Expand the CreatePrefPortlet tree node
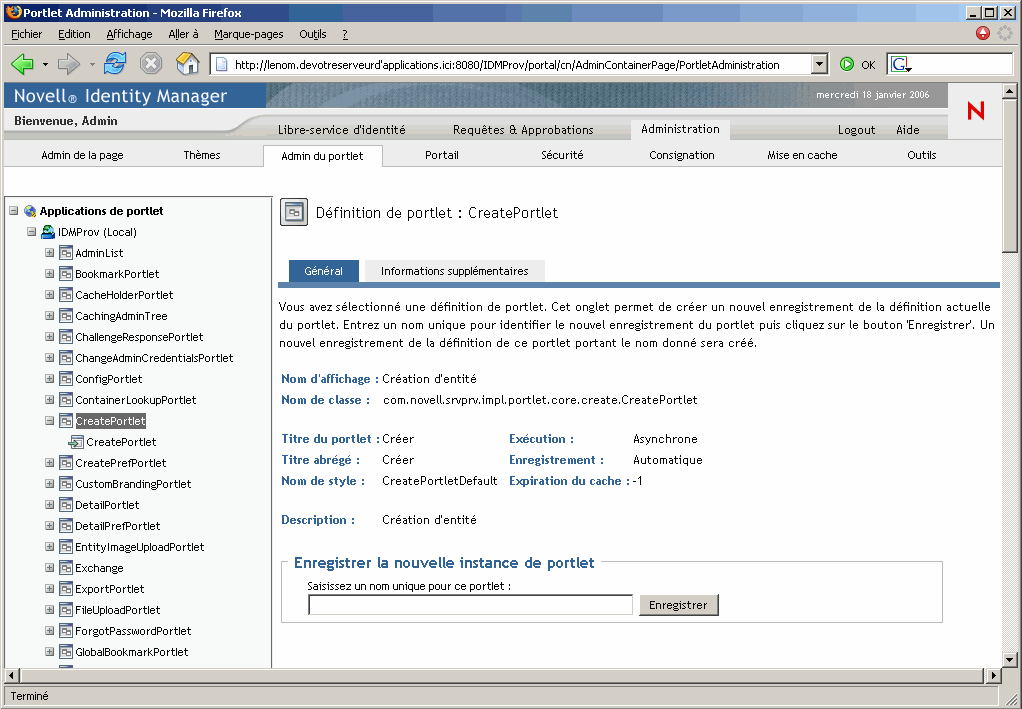The width and height of the screenshot is (1022, 709). click(x=50, y=463)
